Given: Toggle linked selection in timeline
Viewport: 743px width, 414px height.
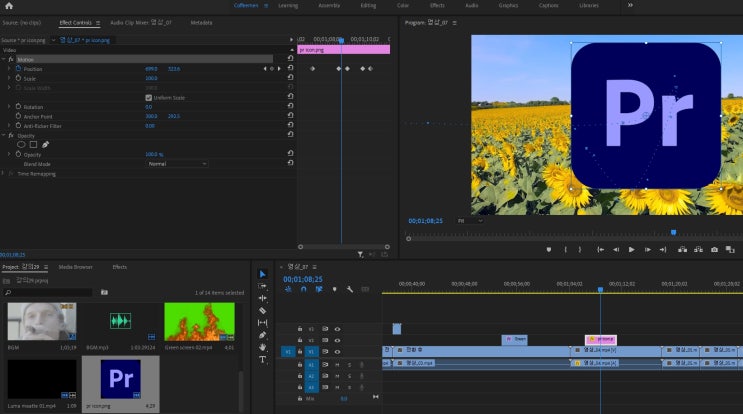Looking at the screenshot, I should (319, 289).
